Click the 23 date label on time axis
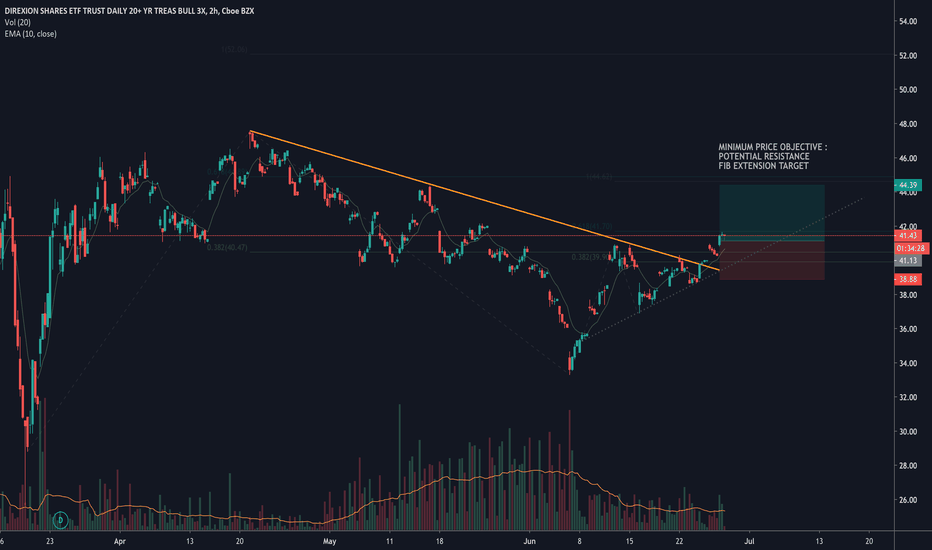 point(49,542)
